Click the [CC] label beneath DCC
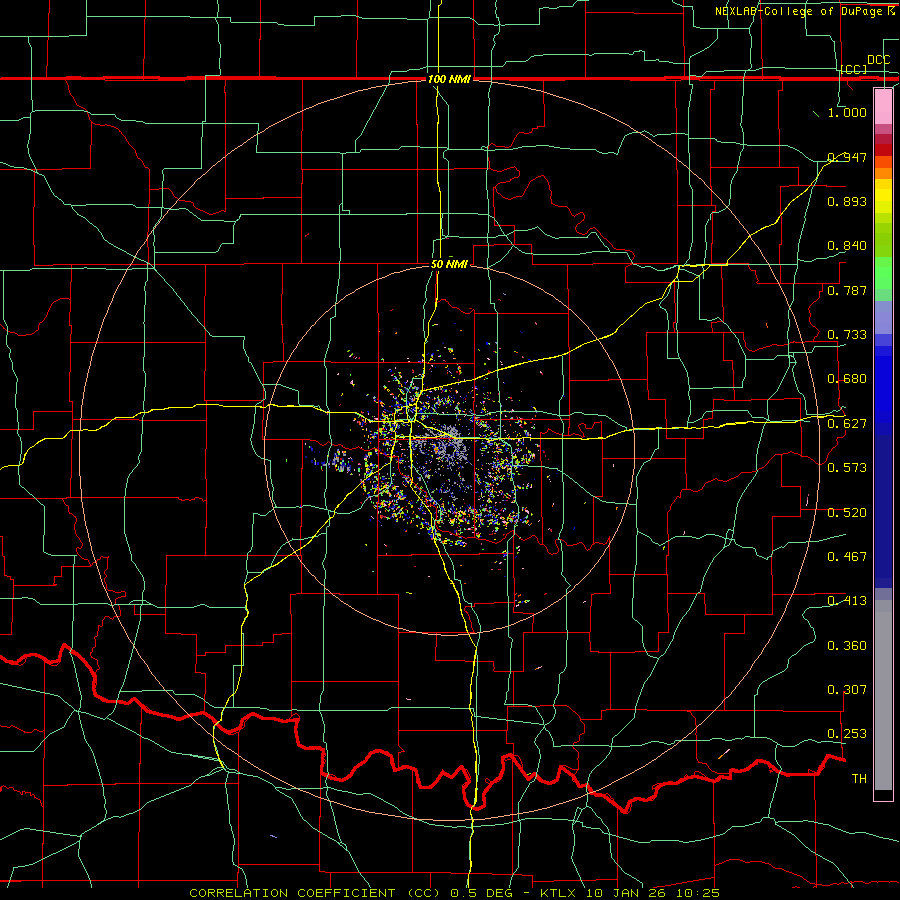 [x=854, y=69]
